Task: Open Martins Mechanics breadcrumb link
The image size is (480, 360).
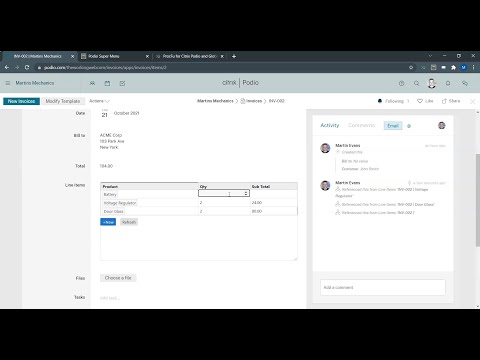Action: 215,101
